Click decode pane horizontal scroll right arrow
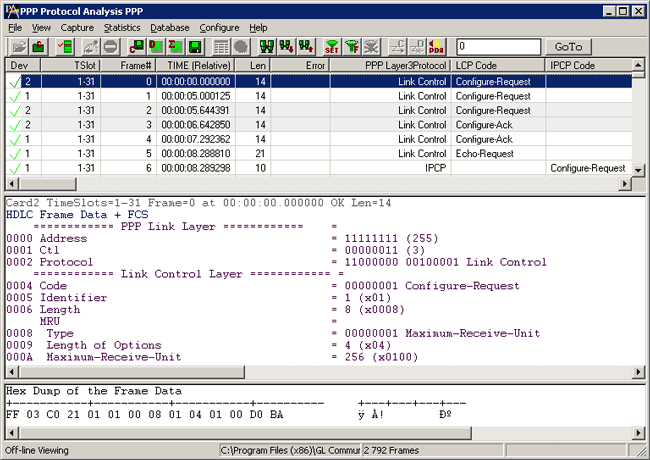 (x=638, y=372)
